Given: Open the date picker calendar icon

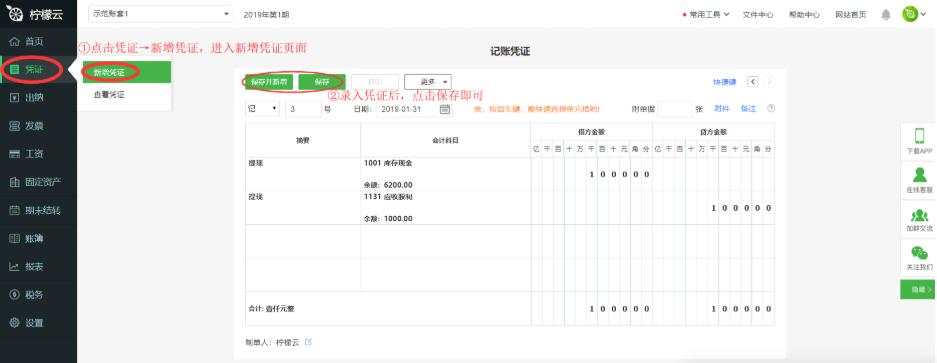Looking at the screenshot, I should click(445, 109).
